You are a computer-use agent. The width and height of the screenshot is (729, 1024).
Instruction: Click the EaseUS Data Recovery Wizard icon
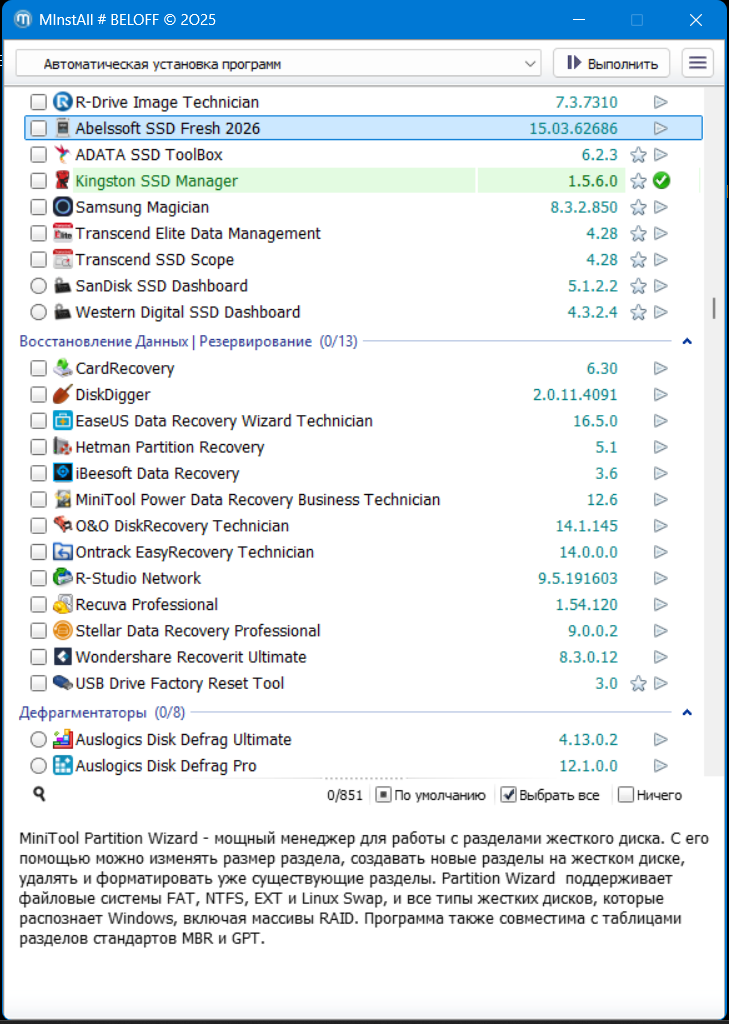tap(62, 421)
